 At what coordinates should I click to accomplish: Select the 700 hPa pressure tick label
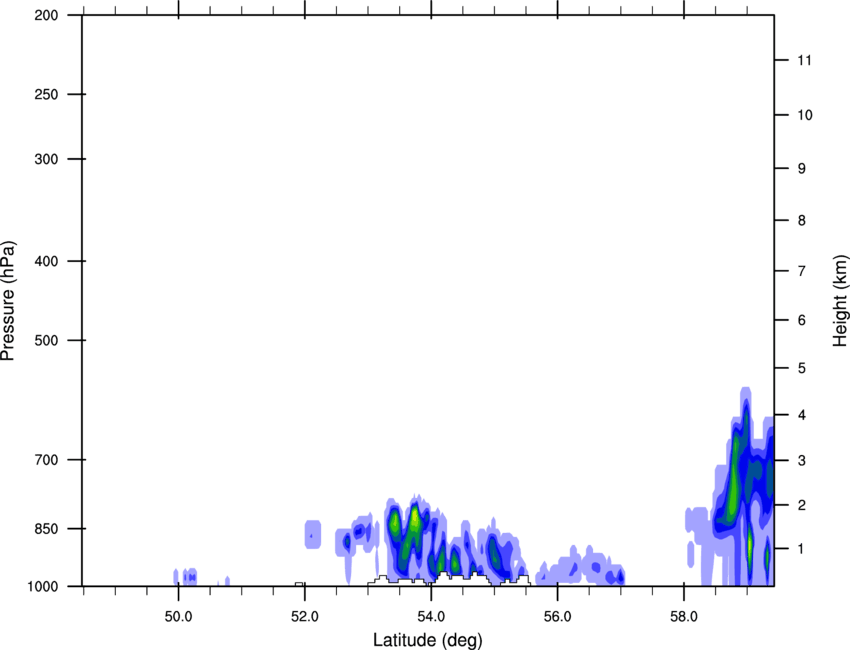[x=47, y=460]
